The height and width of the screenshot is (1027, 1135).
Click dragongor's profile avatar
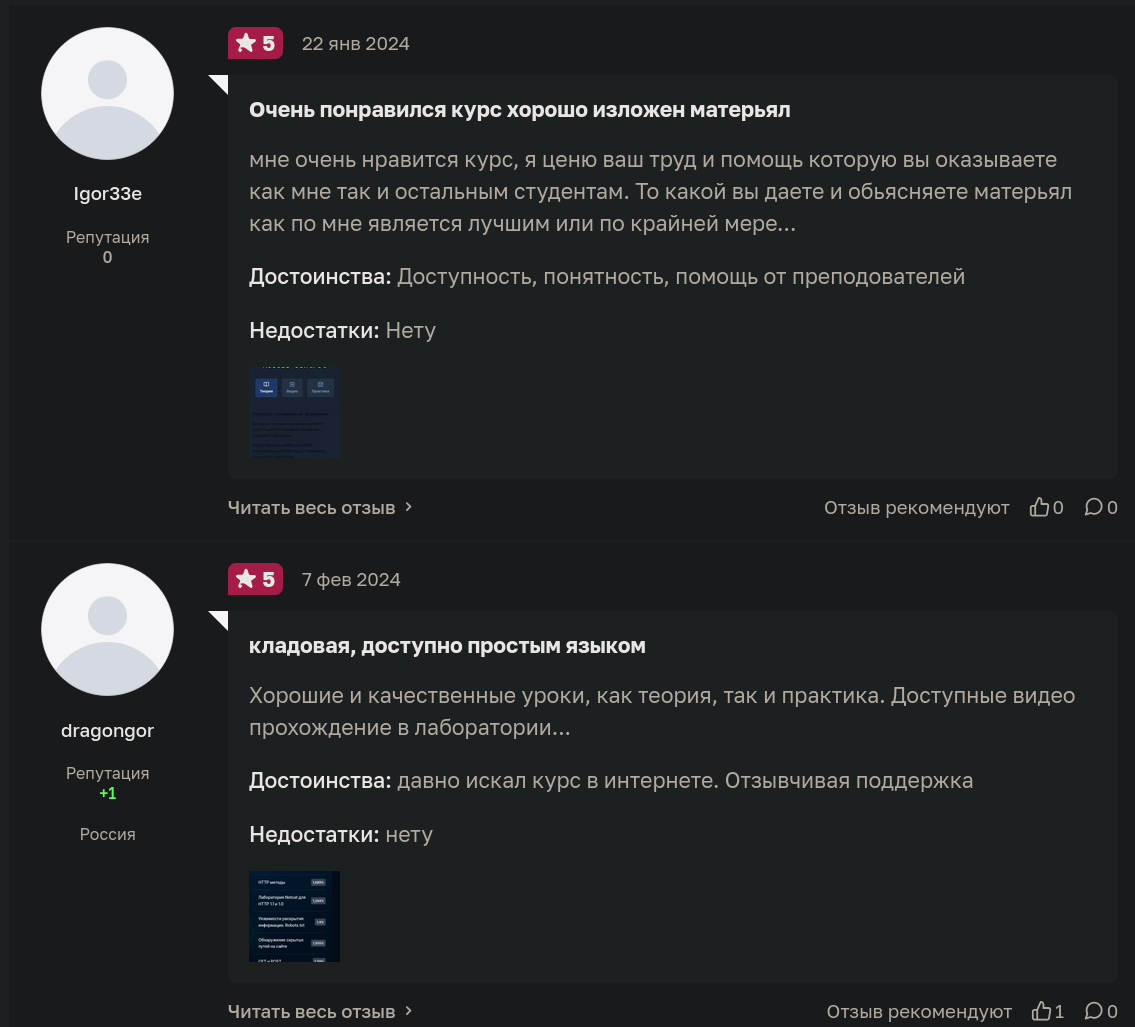[107, 629]
